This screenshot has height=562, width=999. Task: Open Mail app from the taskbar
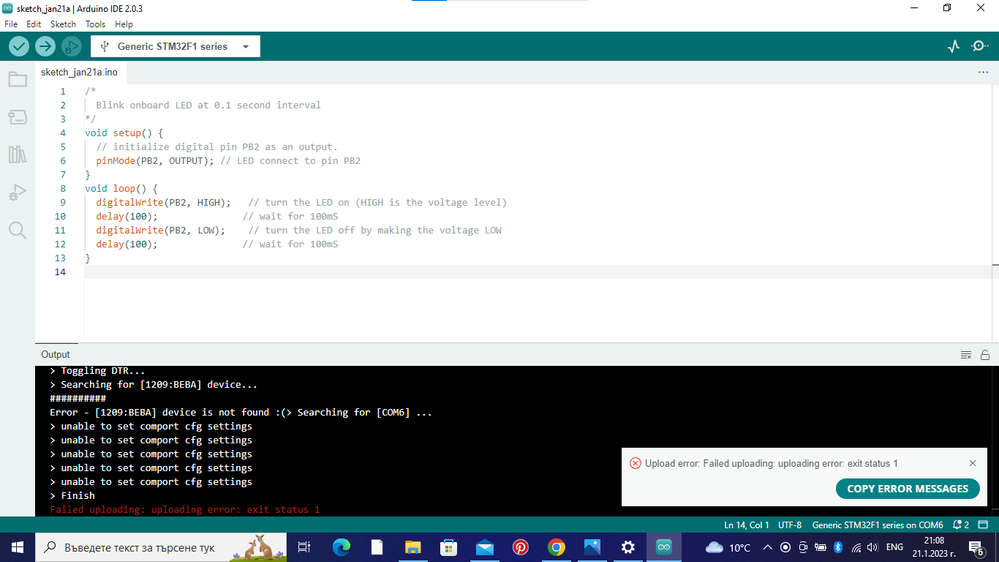pyautogui.click(x=485, y=547)
